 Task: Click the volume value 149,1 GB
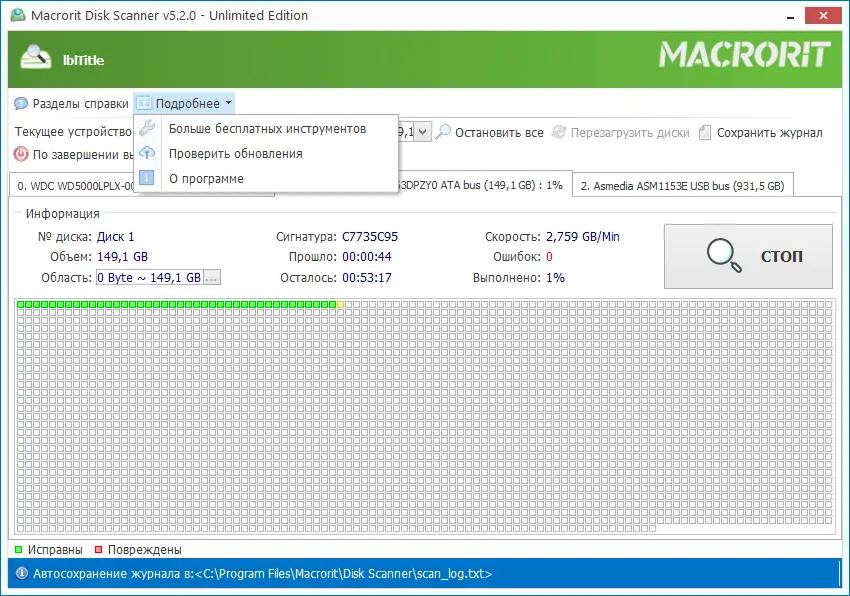click(x=123, y=257)
